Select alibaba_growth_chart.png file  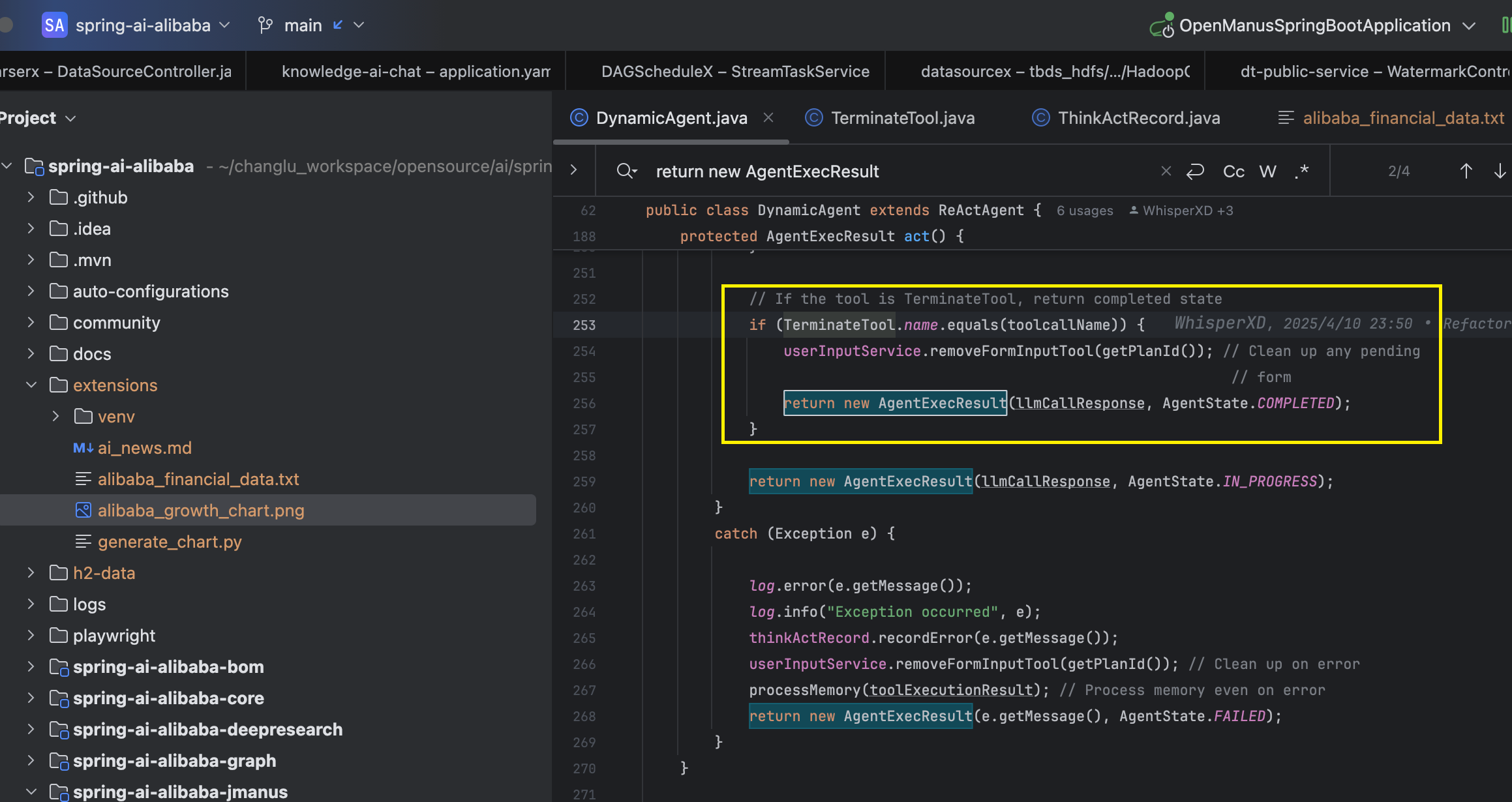[x=201, y=511]
